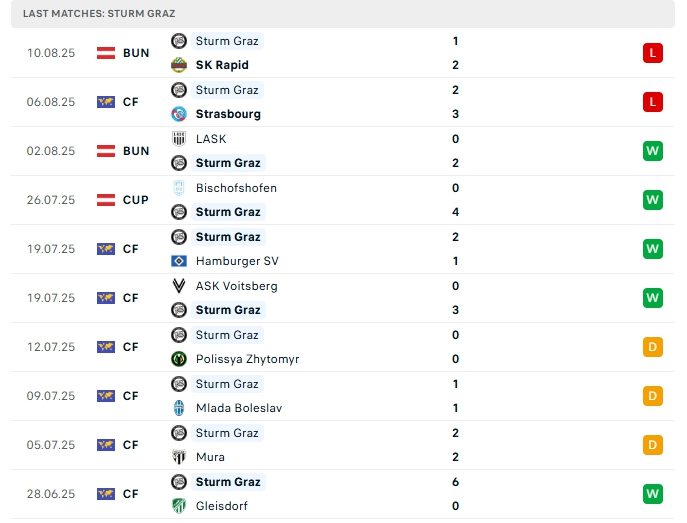Open the Strasbourg team name link

coord(228,114)
